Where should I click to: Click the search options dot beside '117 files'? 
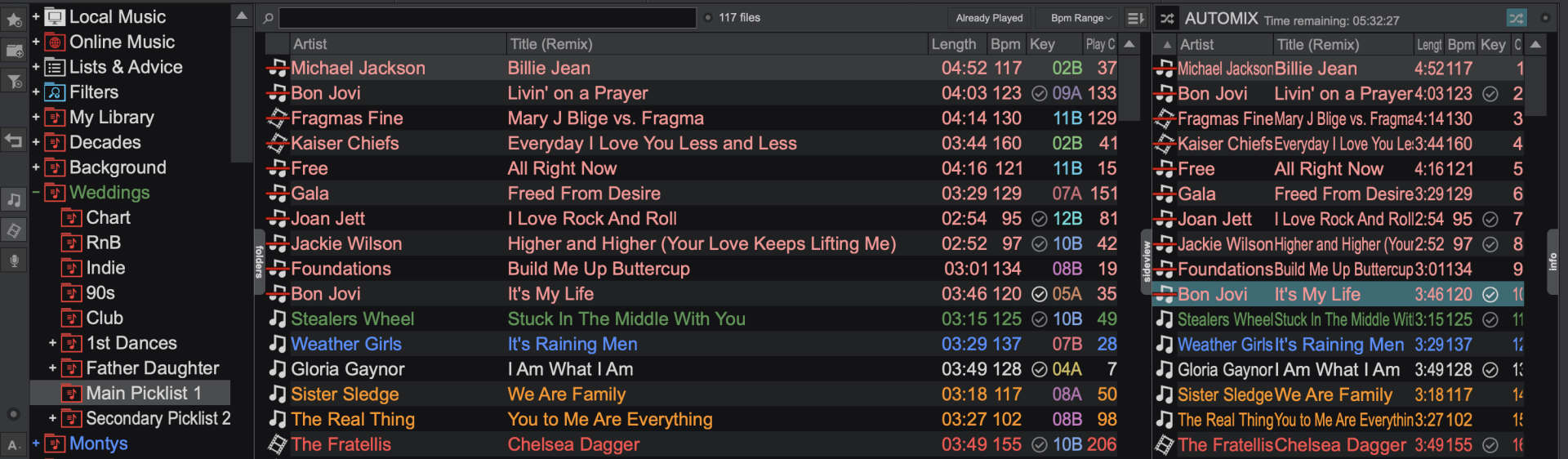point(708,17)
